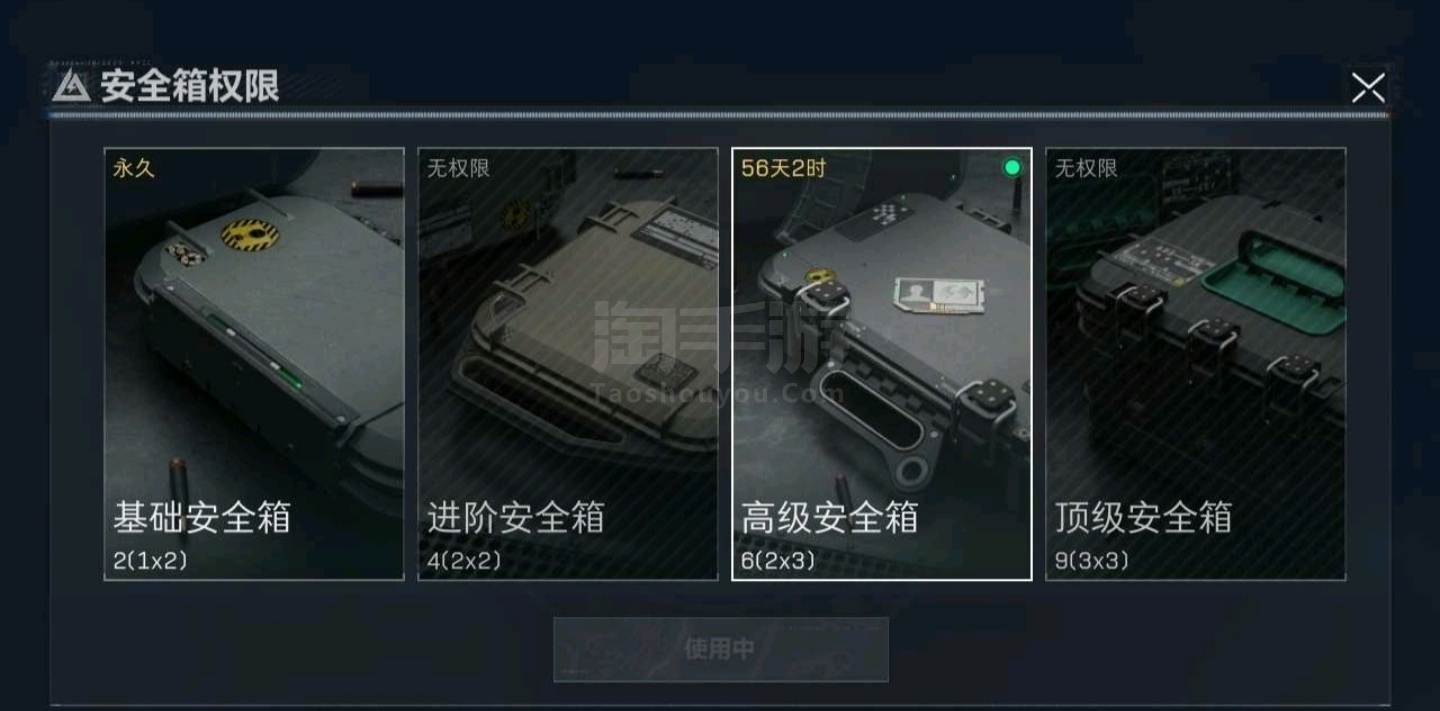The width and height of the screenshot is (1440, 711).
Task: Click 无权限 label on 进阶安全箱
Action: [458, 168]
